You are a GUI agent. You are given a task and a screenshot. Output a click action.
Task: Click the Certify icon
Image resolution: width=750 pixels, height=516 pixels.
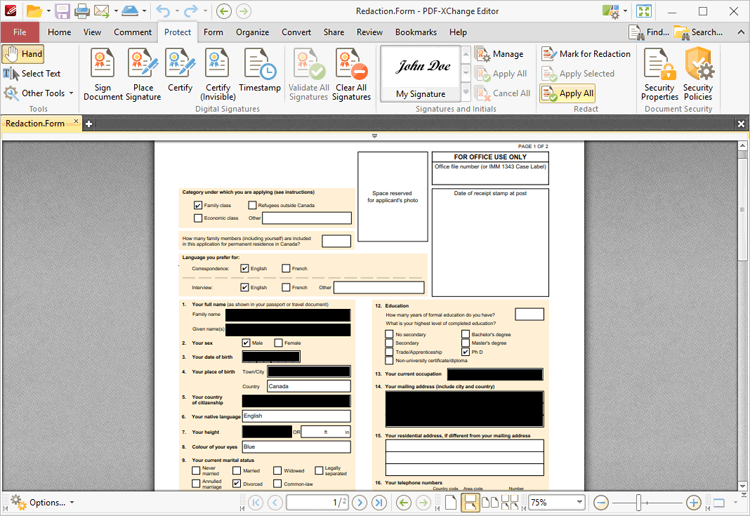pos(180,70)
